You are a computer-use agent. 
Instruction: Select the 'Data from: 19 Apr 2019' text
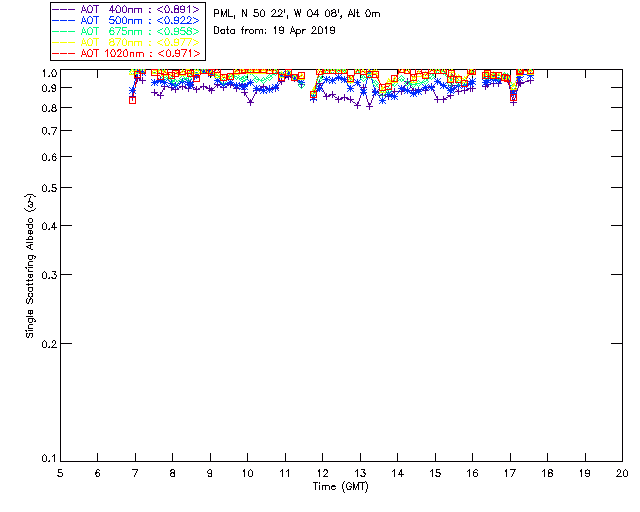(x=274, y=31)
